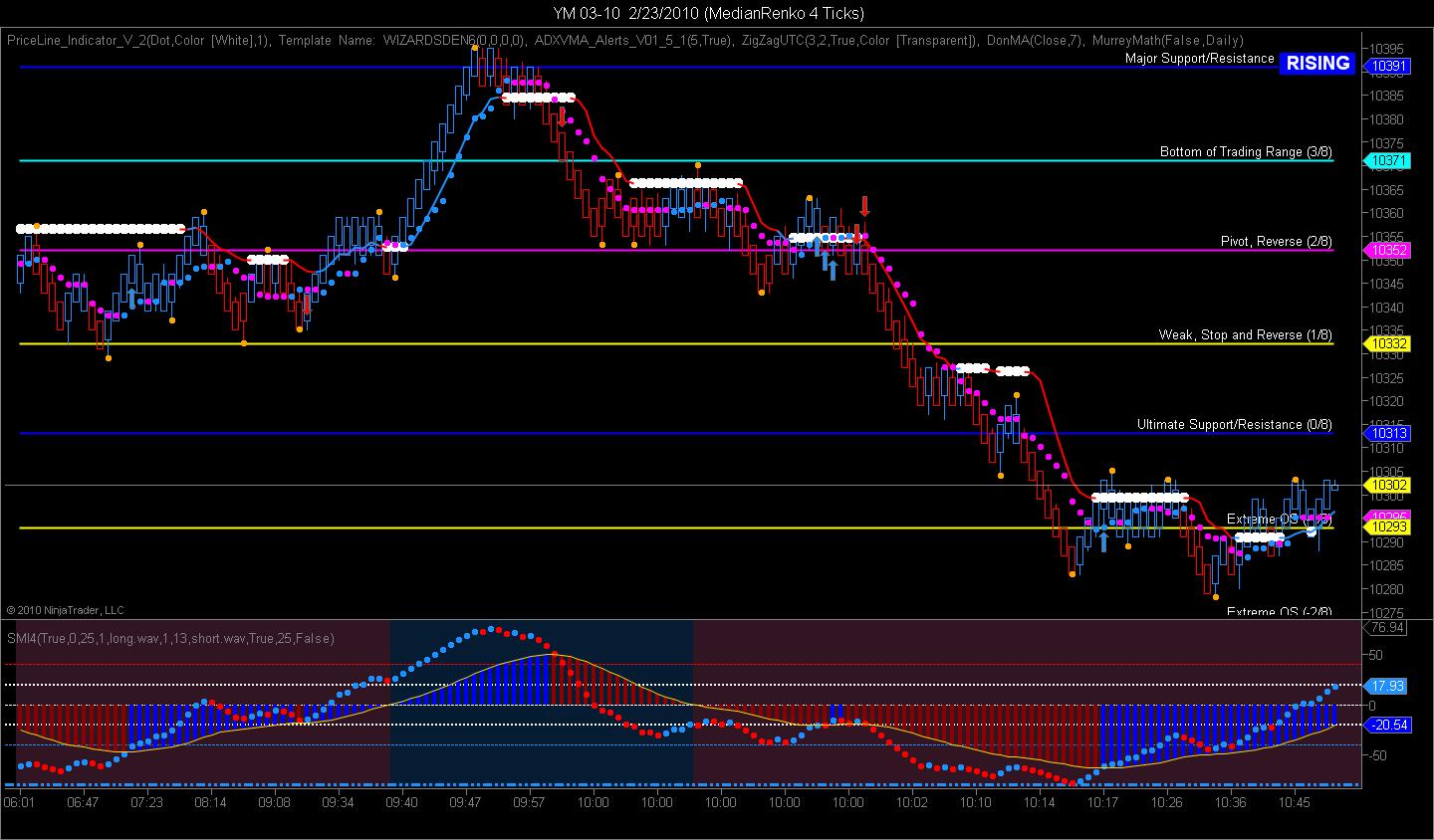Select the 10:10 time axis label
Viewport: 1434px width, 840px height.
coord(976,801)
